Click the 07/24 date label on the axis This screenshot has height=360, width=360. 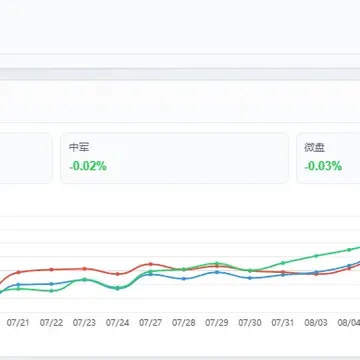[x=117, y=323]
